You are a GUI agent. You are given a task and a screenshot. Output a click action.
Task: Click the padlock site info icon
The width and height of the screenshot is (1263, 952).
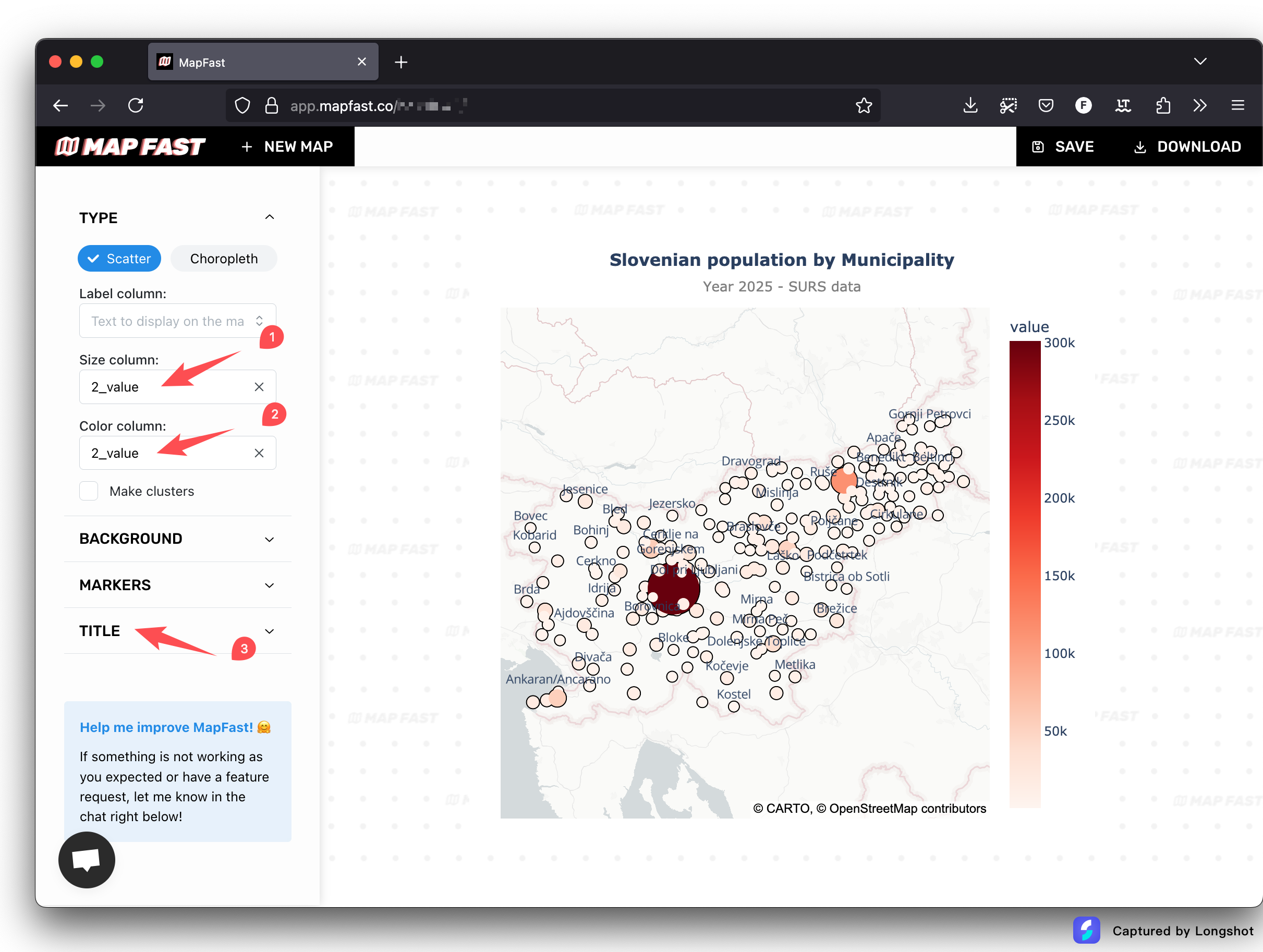[272, 106]
